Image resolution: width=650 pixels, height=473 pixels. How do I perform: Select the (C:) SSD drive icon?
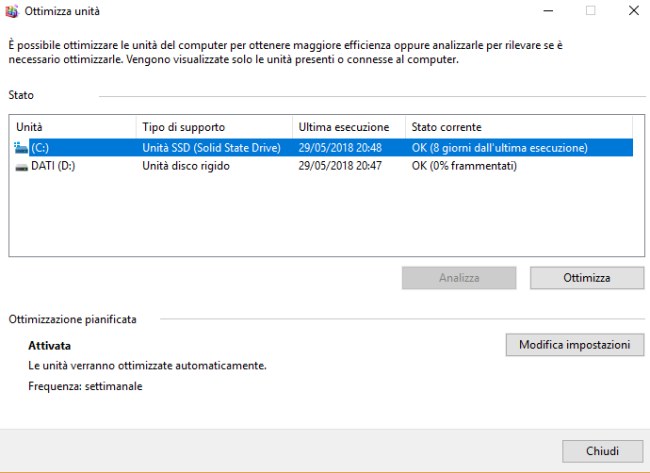click(x=21, y=148)
